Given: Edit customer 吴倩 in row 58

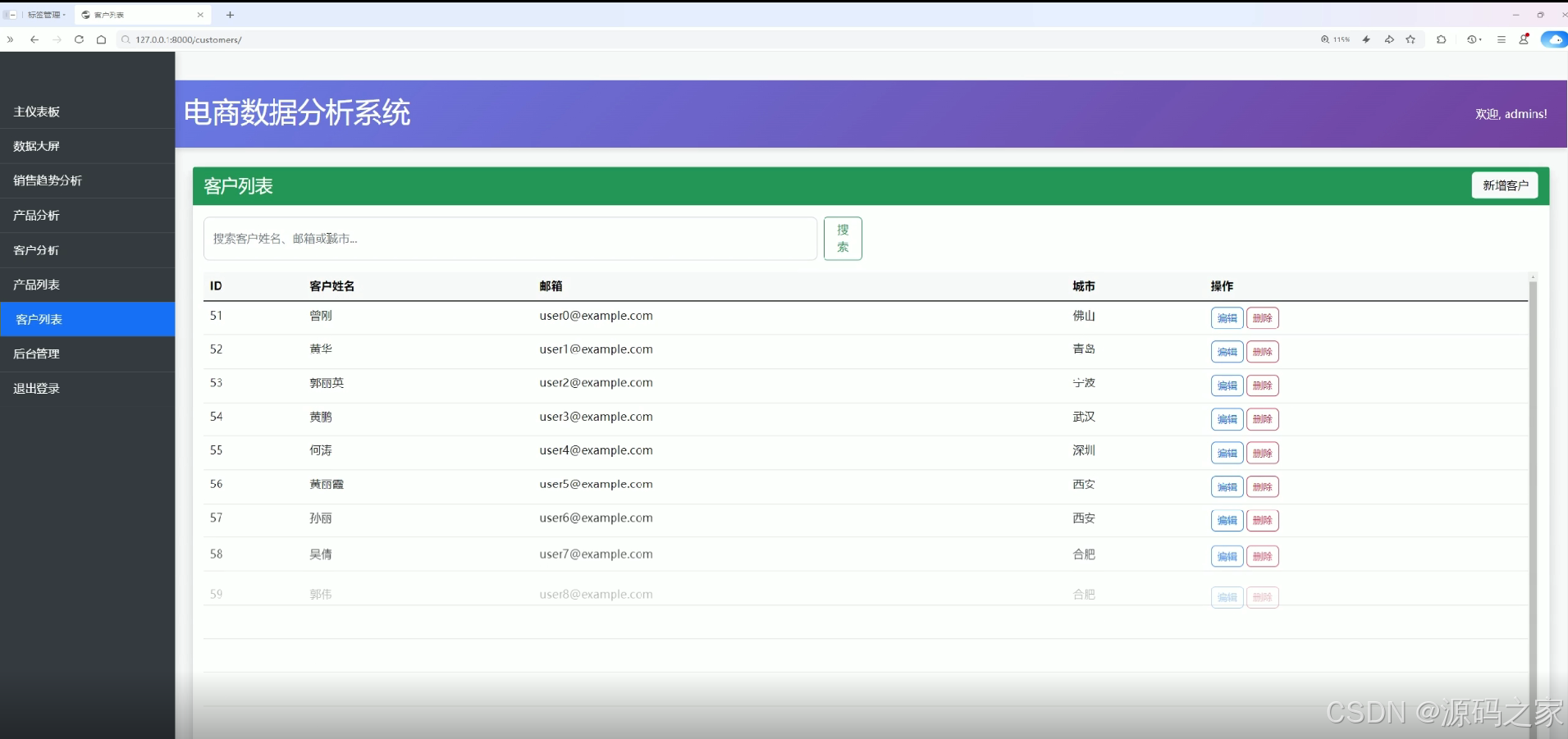Looking at the screenshot, I should coord(1227,556).
